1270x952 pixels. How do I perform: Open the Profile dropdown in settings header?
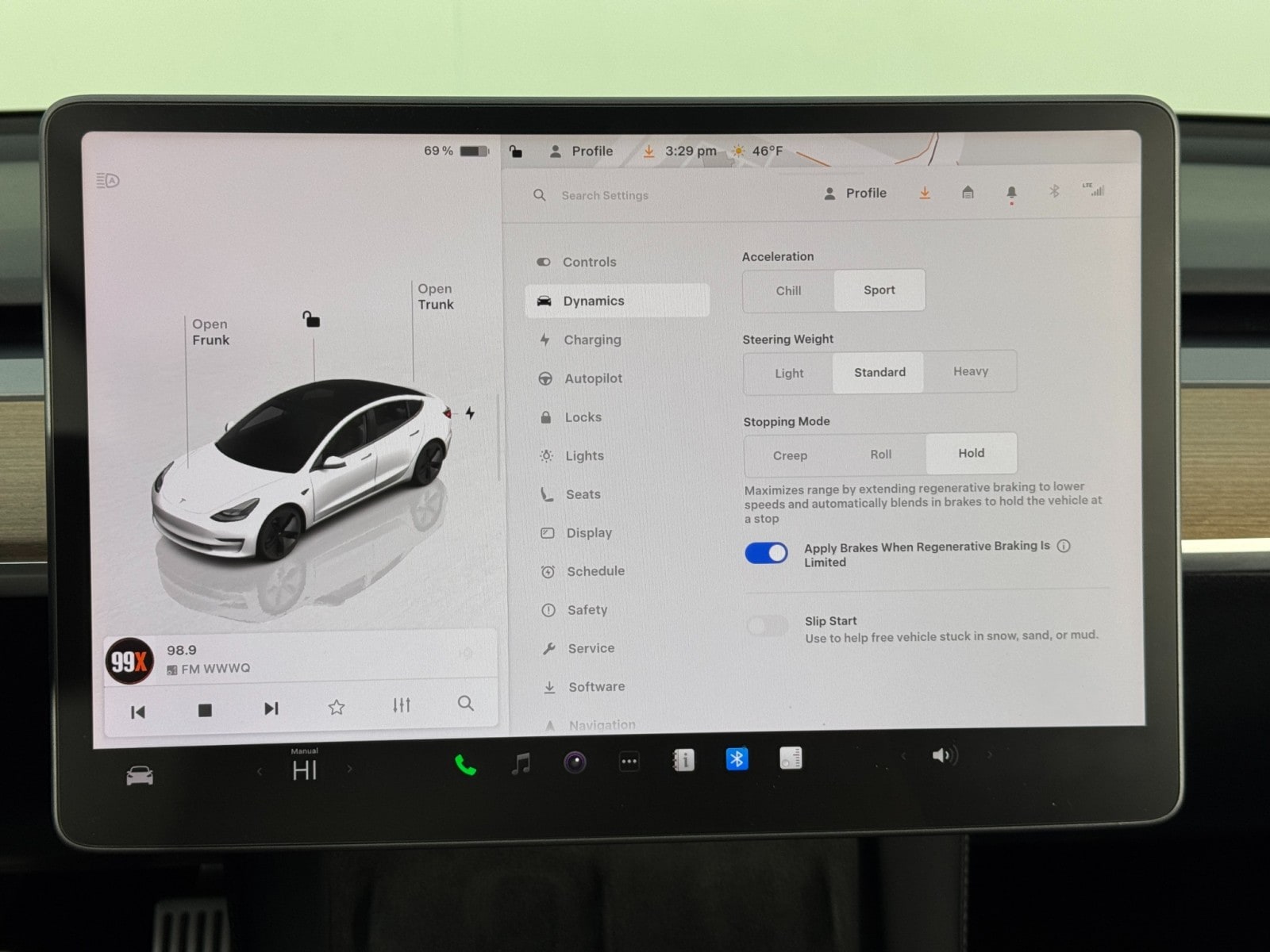(856, 193)
